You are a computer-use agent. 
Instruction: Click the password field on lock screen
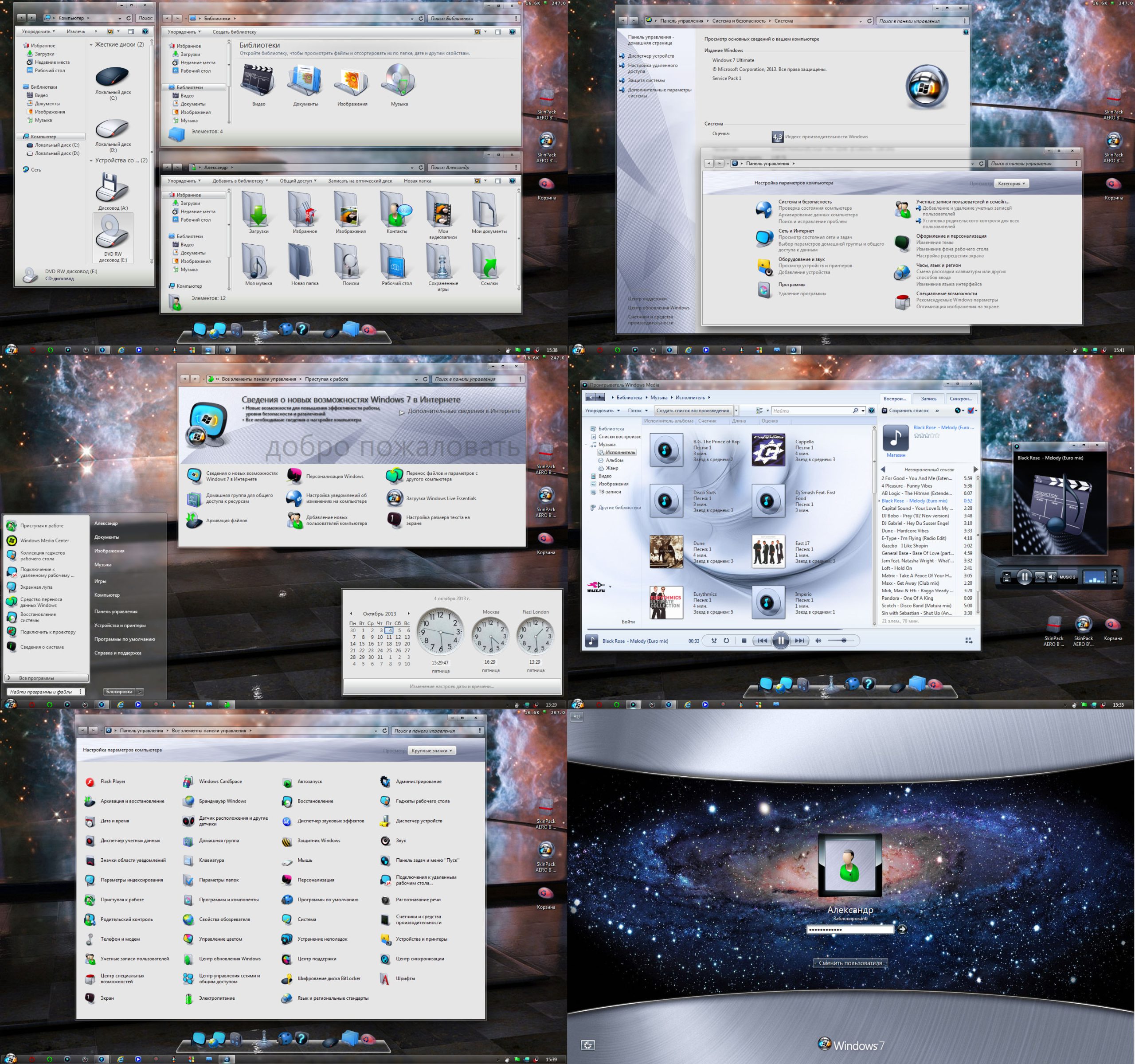[x=849, y=929]
